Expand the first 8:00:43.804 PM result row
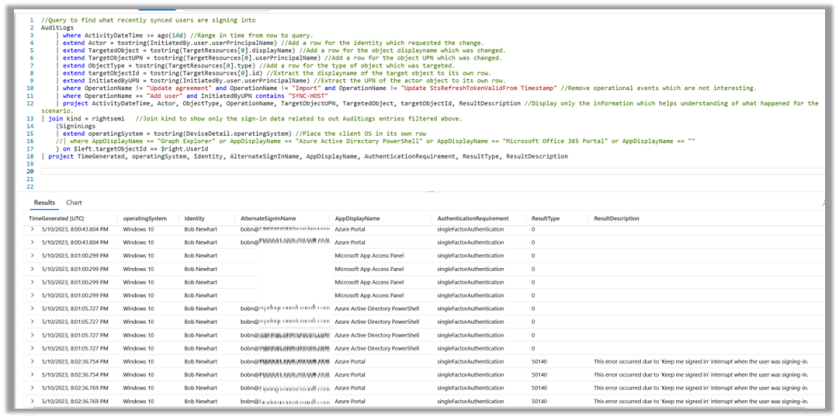This screenshot has height=418, width=839. (33, 230)
